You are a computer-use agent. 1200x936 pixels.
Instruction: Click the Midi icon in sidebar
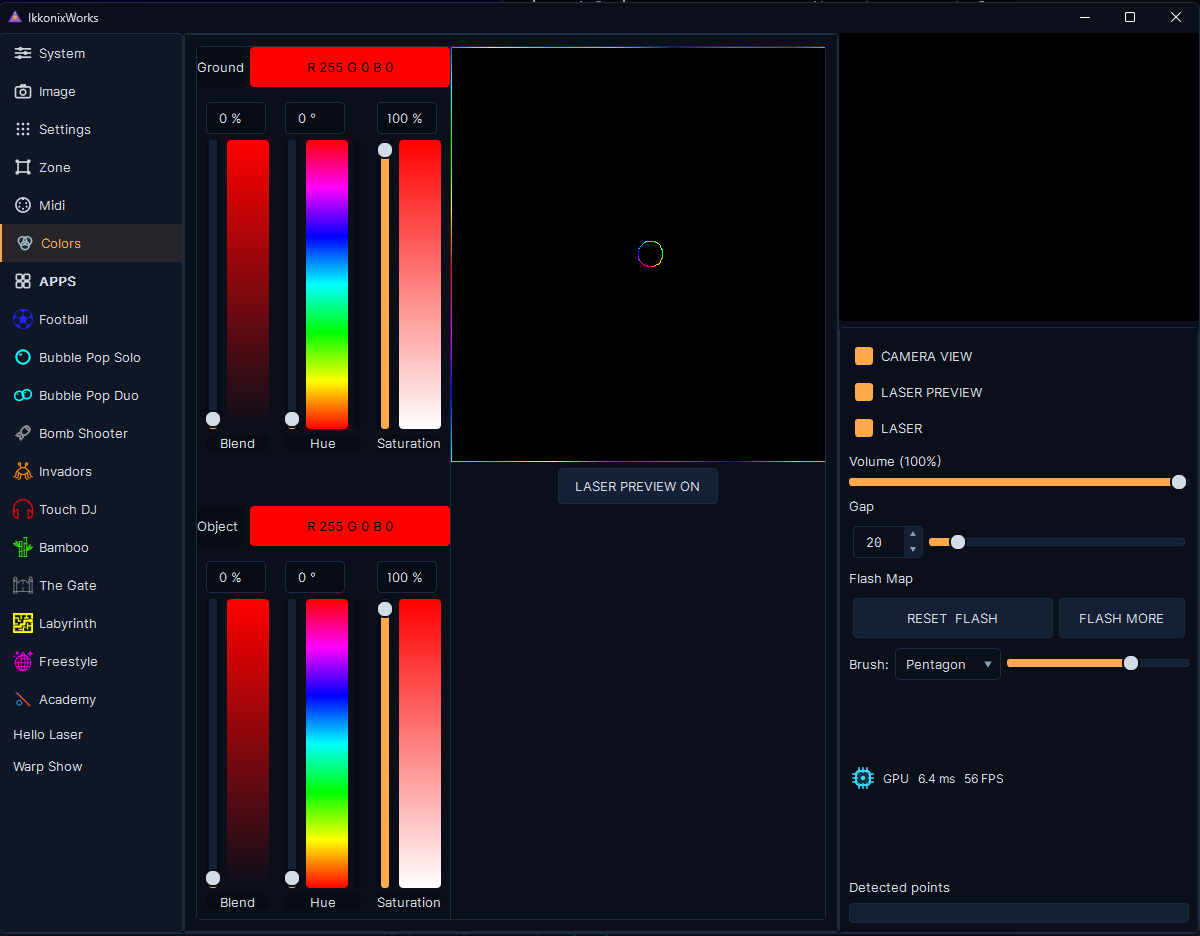[x=23, y=205]
